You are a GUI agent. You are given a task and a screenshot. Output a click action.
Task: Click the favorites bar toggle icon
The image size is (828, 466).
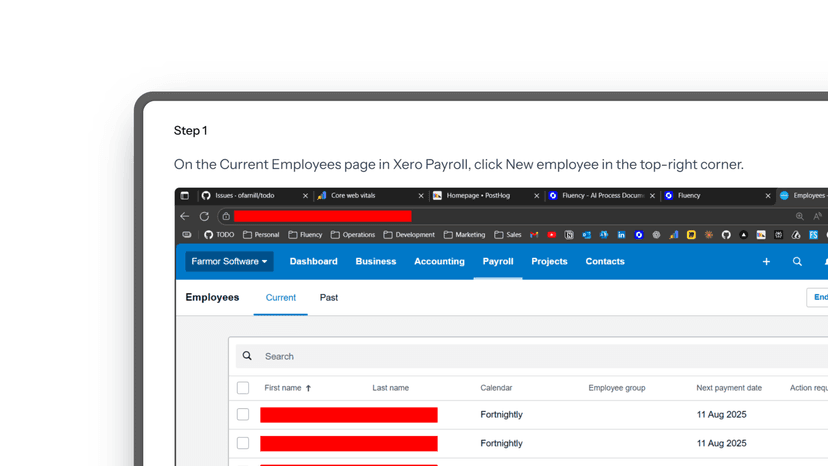point(187,235)
